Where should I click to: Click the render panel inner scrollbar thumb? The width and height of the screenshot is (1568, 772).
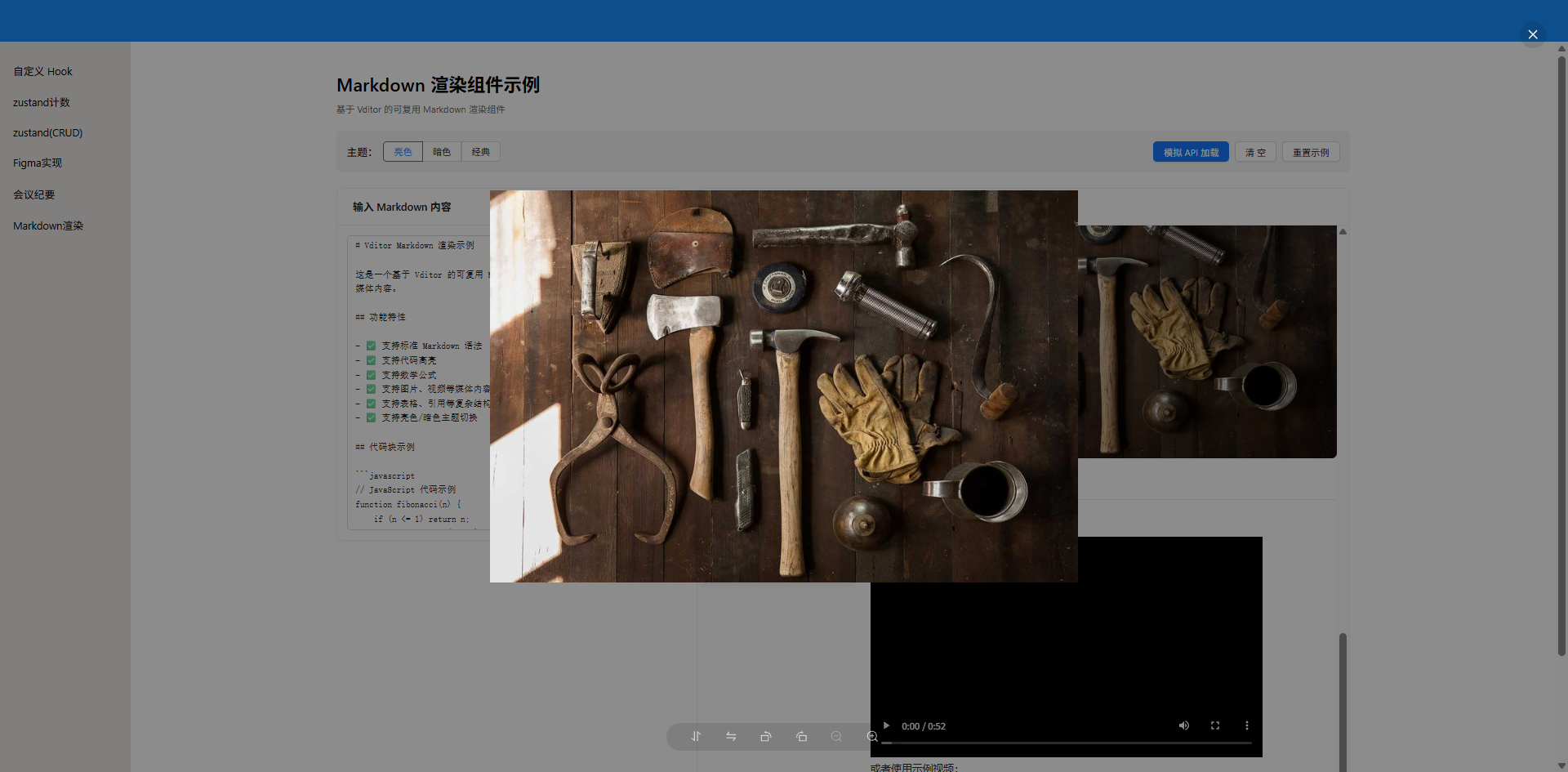pyautogui.click(x=1343, y=701)
